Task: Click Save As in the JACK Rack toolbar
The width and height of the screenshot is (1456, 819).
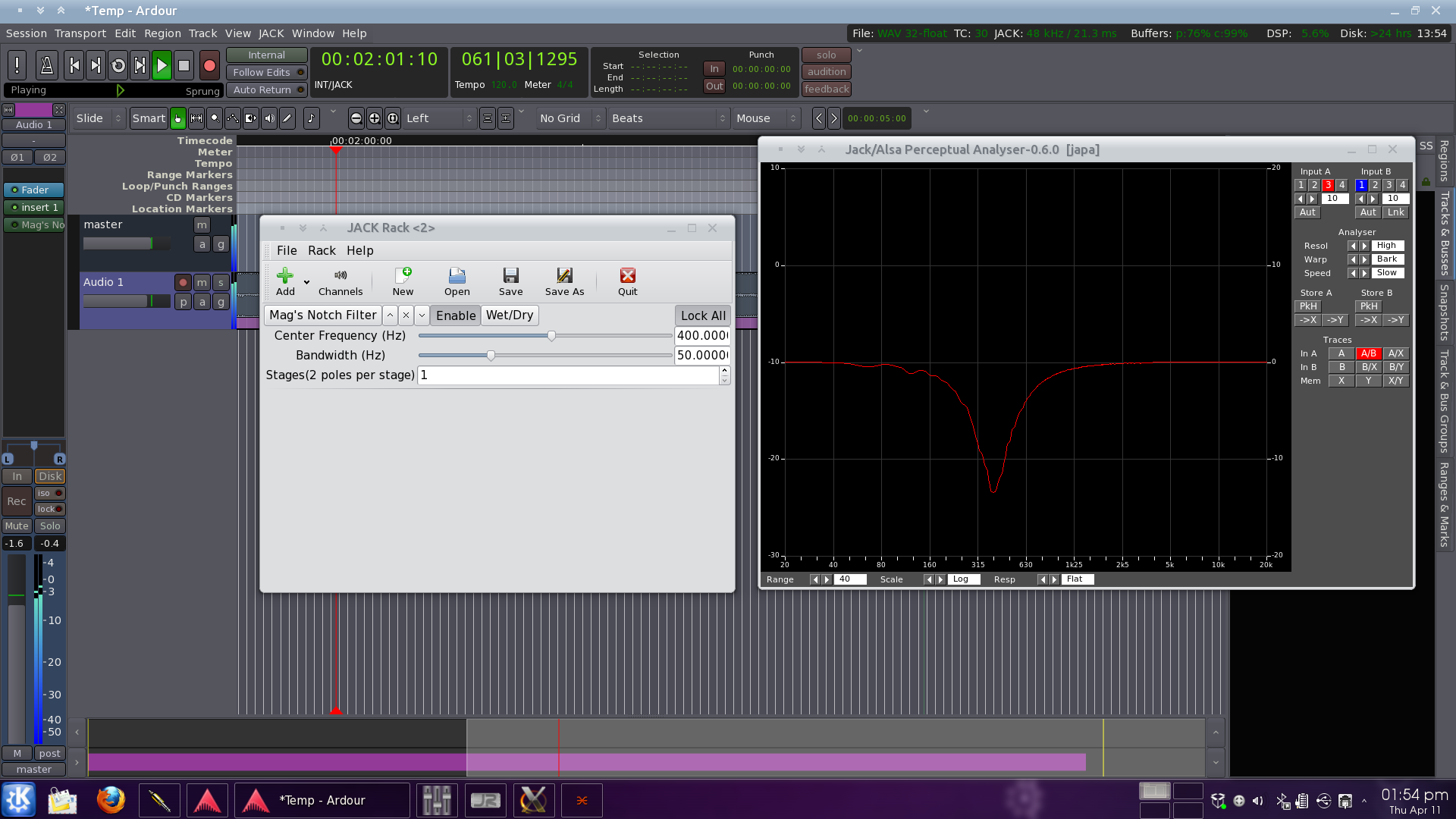Action: [x=564, y=281]
